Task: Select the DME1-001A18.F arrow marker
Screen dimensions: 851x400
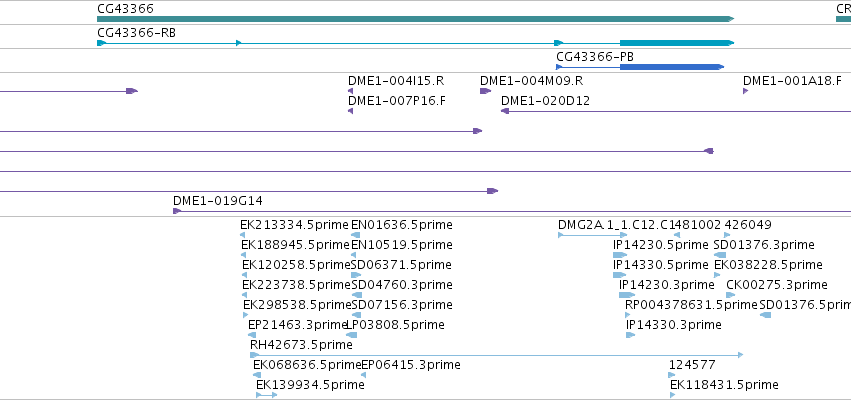Action: [746, 91]
